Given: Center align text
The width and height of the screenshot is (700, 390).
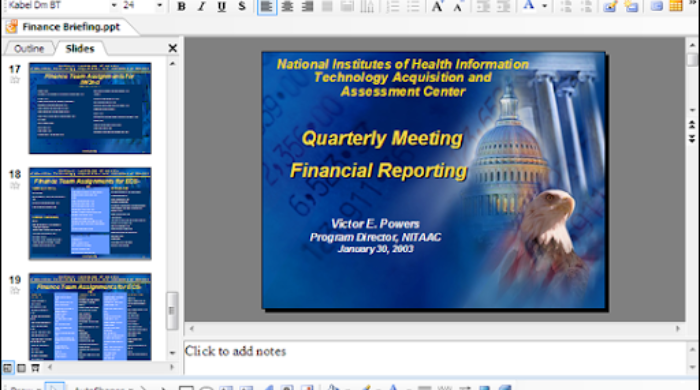Looking at the screenshot, I should click(287, 6).
